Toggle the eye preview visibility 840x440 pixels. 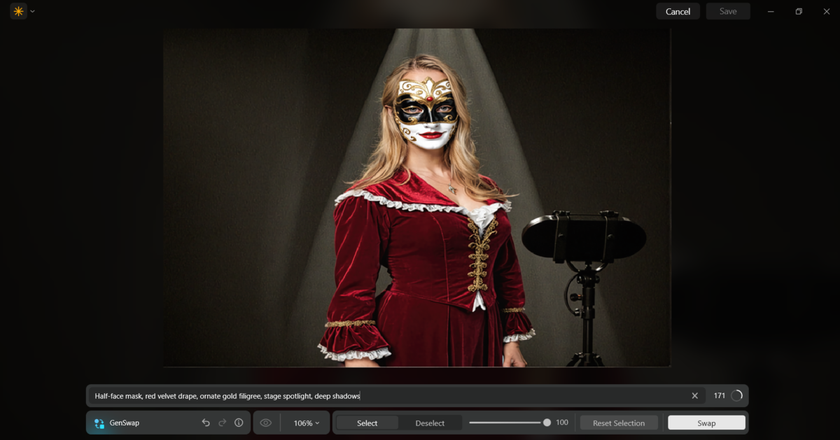point(266,423)
